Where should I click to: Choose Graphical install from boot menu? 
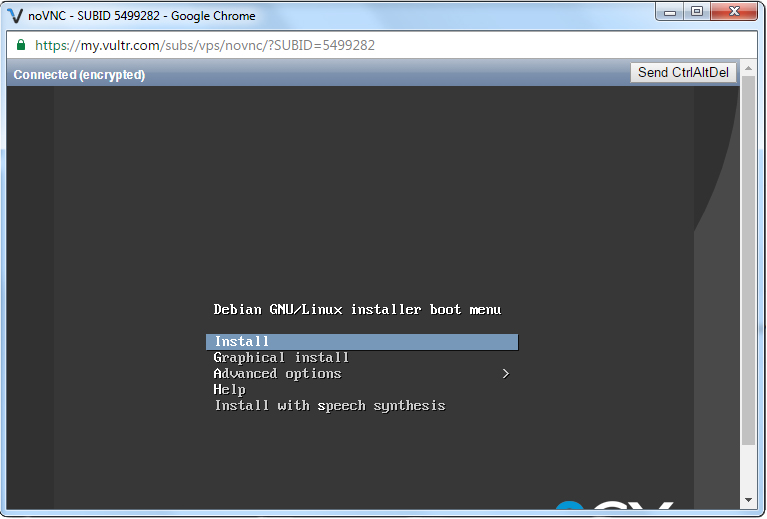click(x=281, y=358)
